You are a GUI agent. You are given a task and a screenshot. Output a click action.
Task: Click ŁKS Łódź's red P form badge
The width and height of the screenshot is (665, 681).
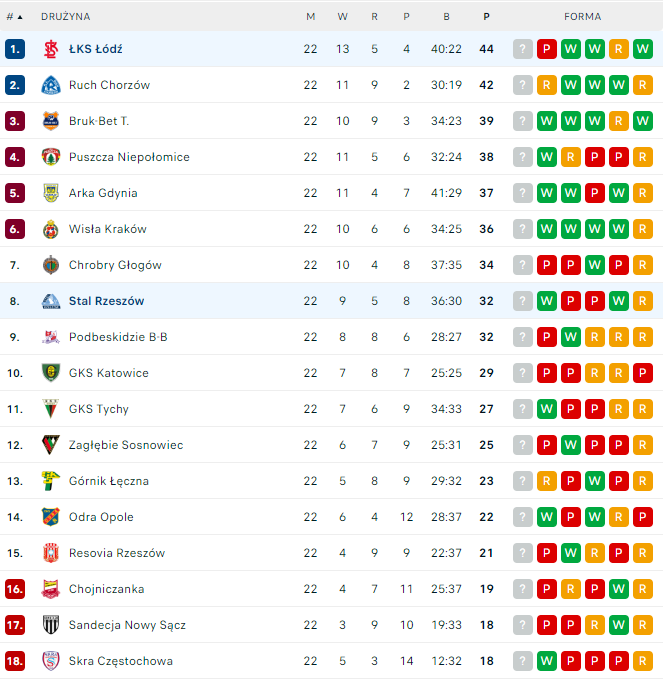pyautogui.click(x=546, y=49)
